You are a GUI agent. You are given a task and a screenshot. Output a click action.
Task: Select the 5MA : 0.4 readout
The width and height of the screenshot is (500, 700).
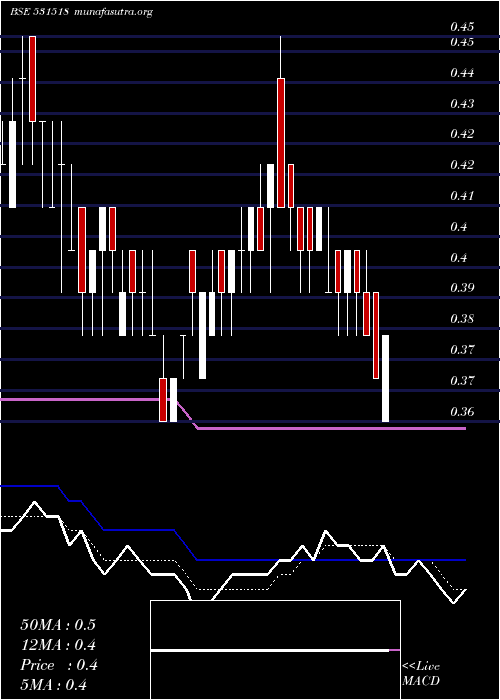54,685
